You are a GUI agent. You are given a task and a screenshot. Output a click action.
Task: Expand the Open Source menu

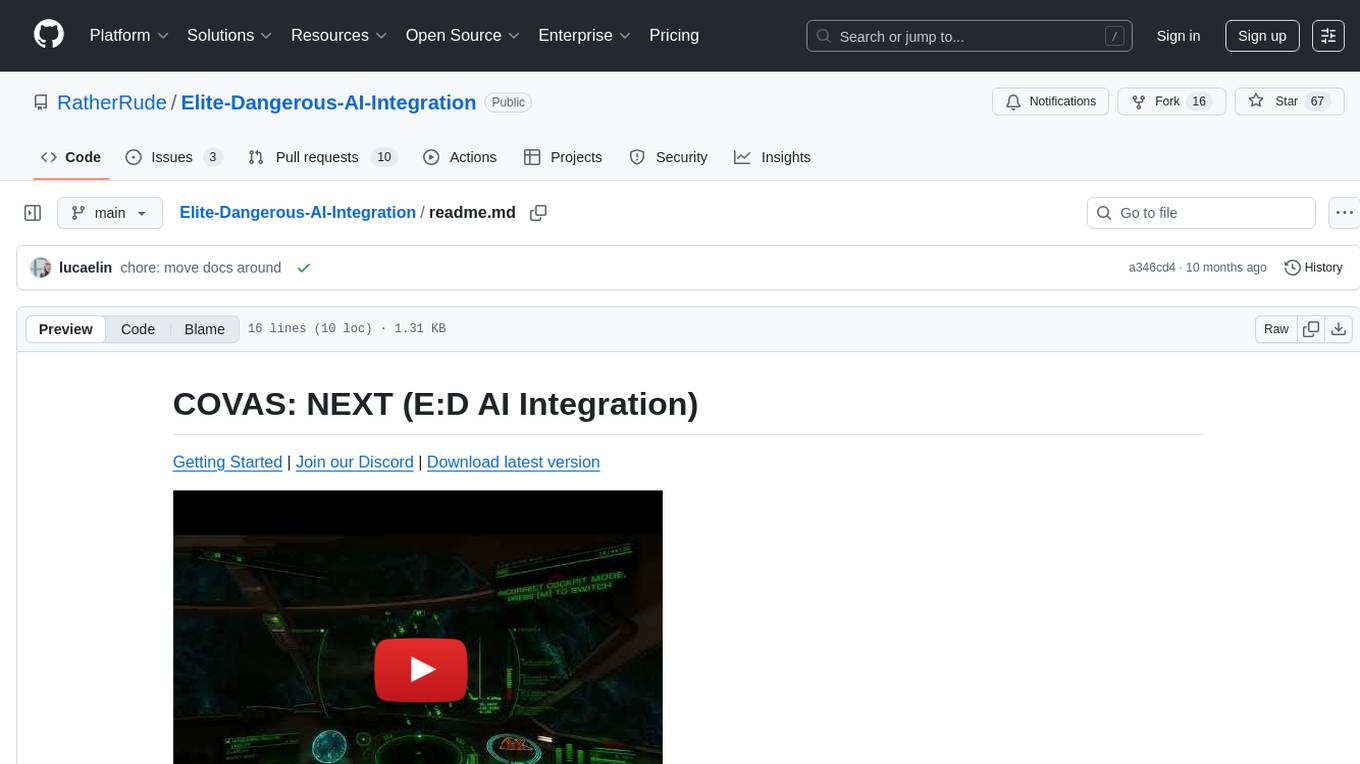click(x=462, y=35)
